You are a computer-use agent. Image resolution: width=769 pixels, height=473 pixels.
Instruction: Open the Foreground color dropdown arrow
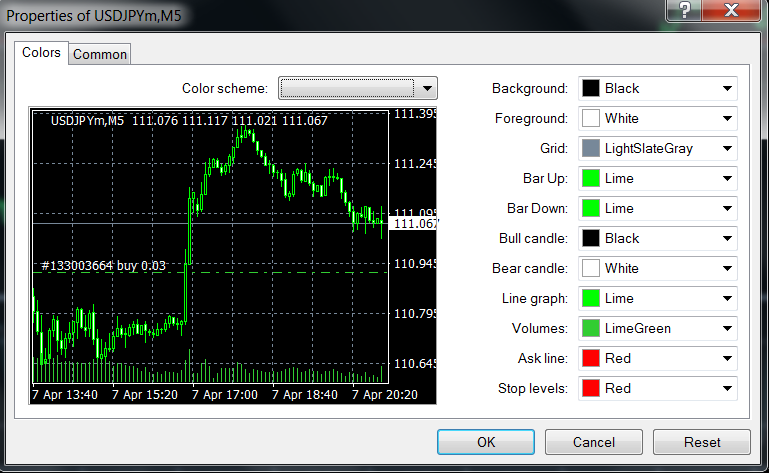tap(727, 118)
